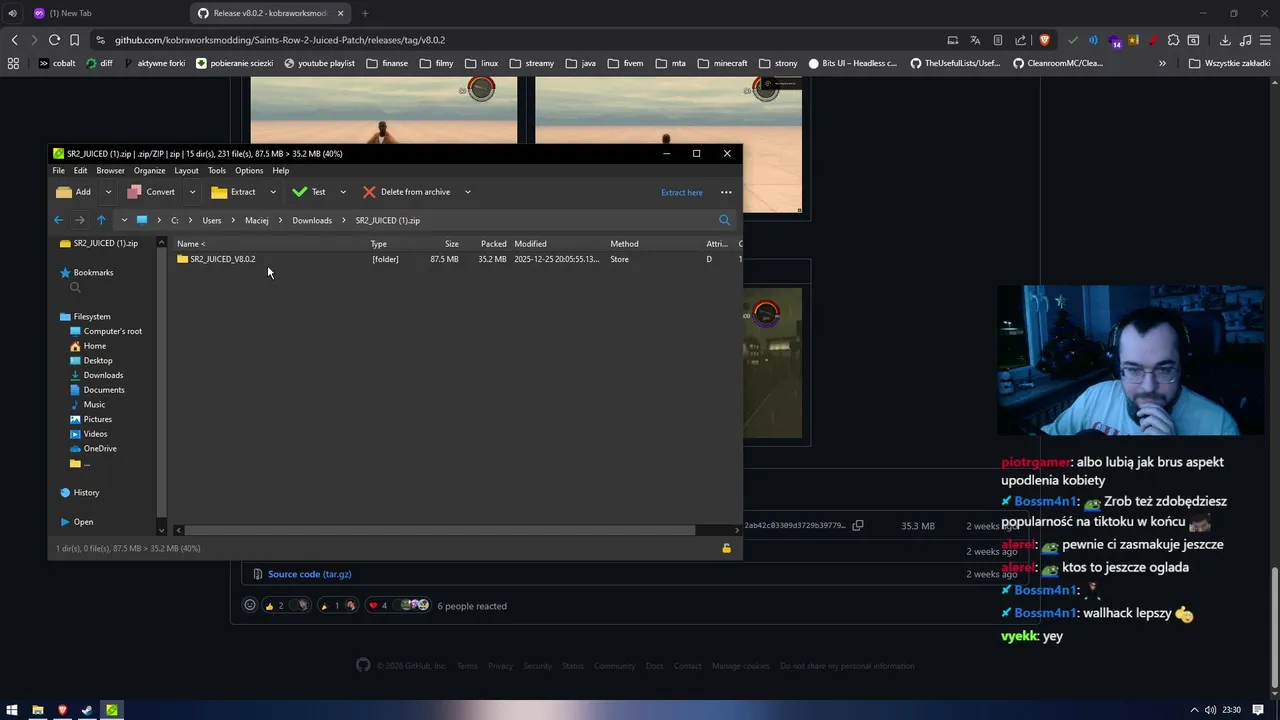Sort by the Size column header
This screenshot has width=1280, height=720.
(x=452, y=244)
